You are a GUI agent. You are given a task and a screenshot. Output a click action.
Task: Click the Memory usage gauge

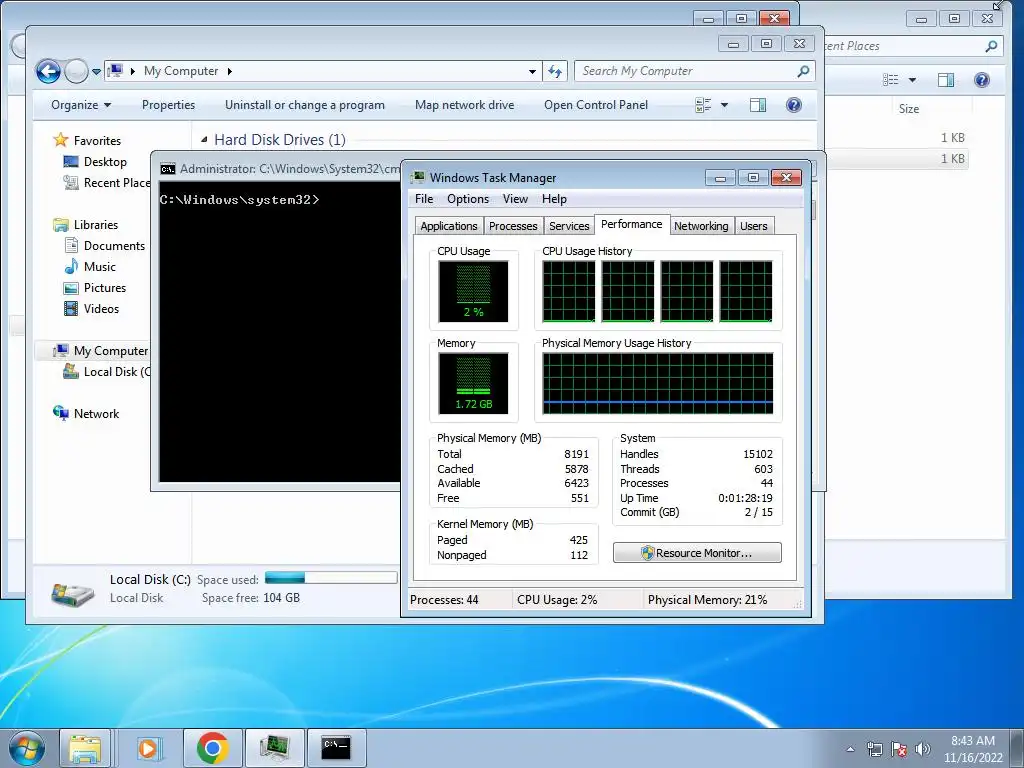tap(473, 383)
